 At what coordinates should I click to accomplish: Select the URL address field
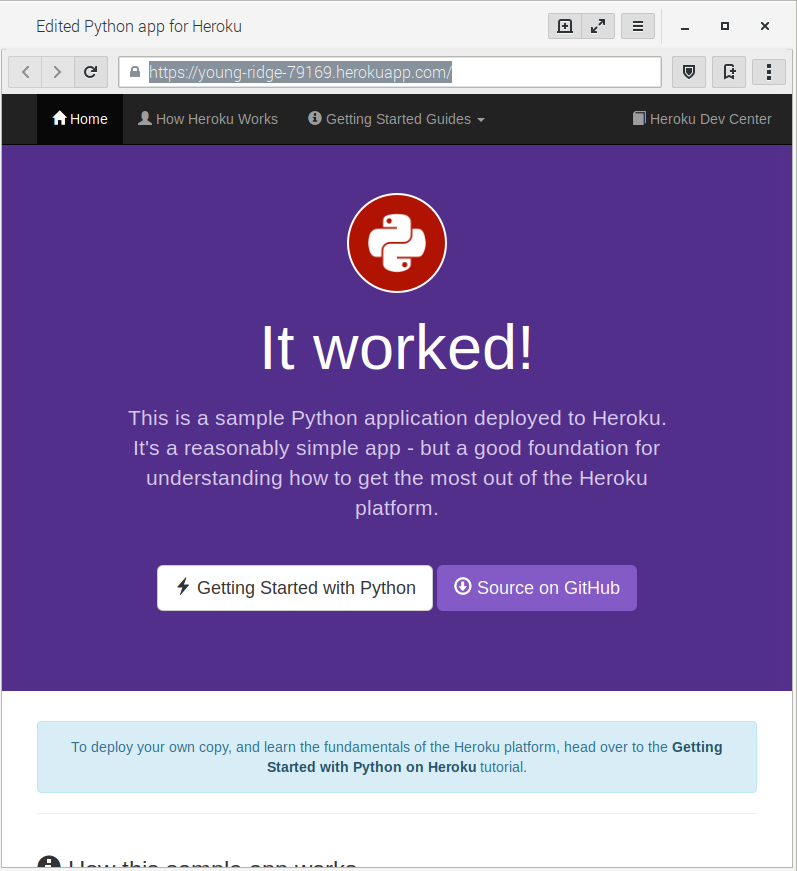400,72
